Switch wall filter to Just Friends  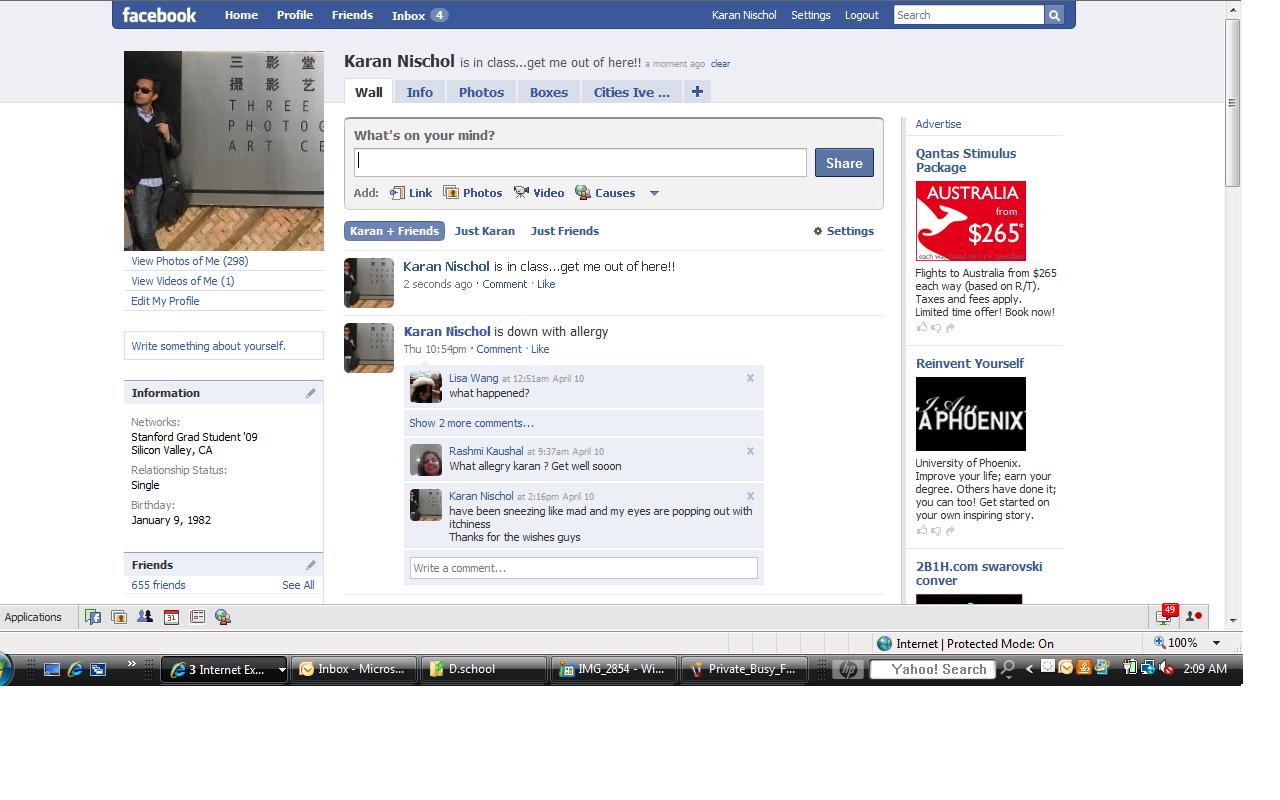(564, 231)
